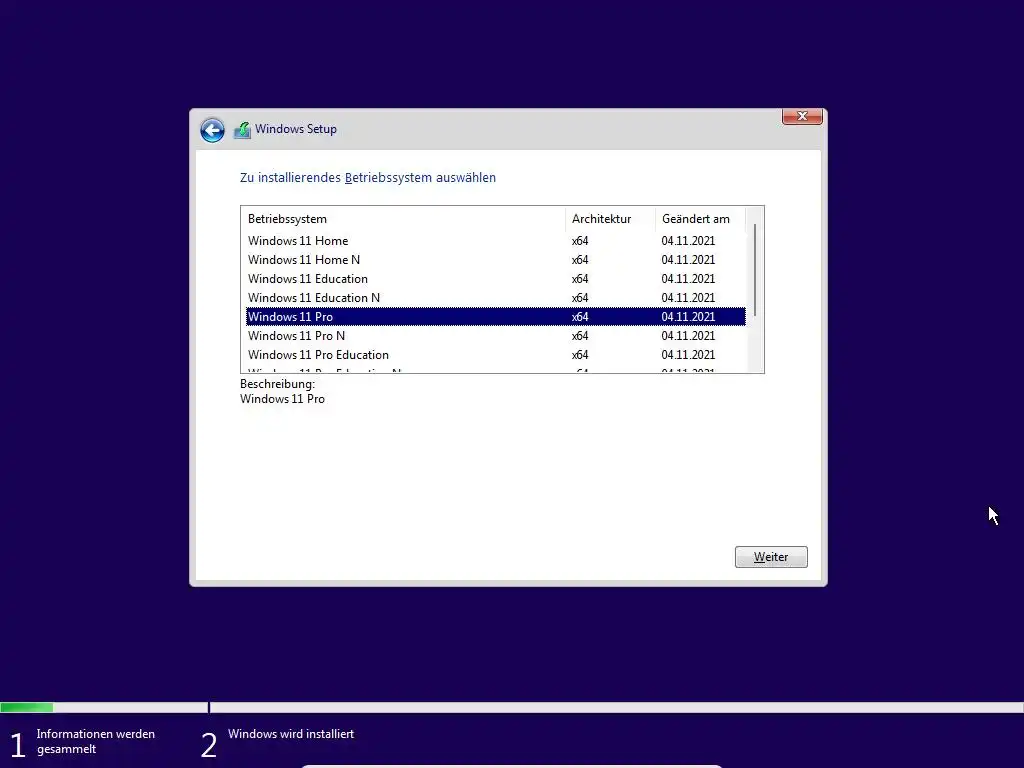The width and height of the screenshot is (1024, 768).
Task: Click the Geändert am column header
Action: pos(700,219)
